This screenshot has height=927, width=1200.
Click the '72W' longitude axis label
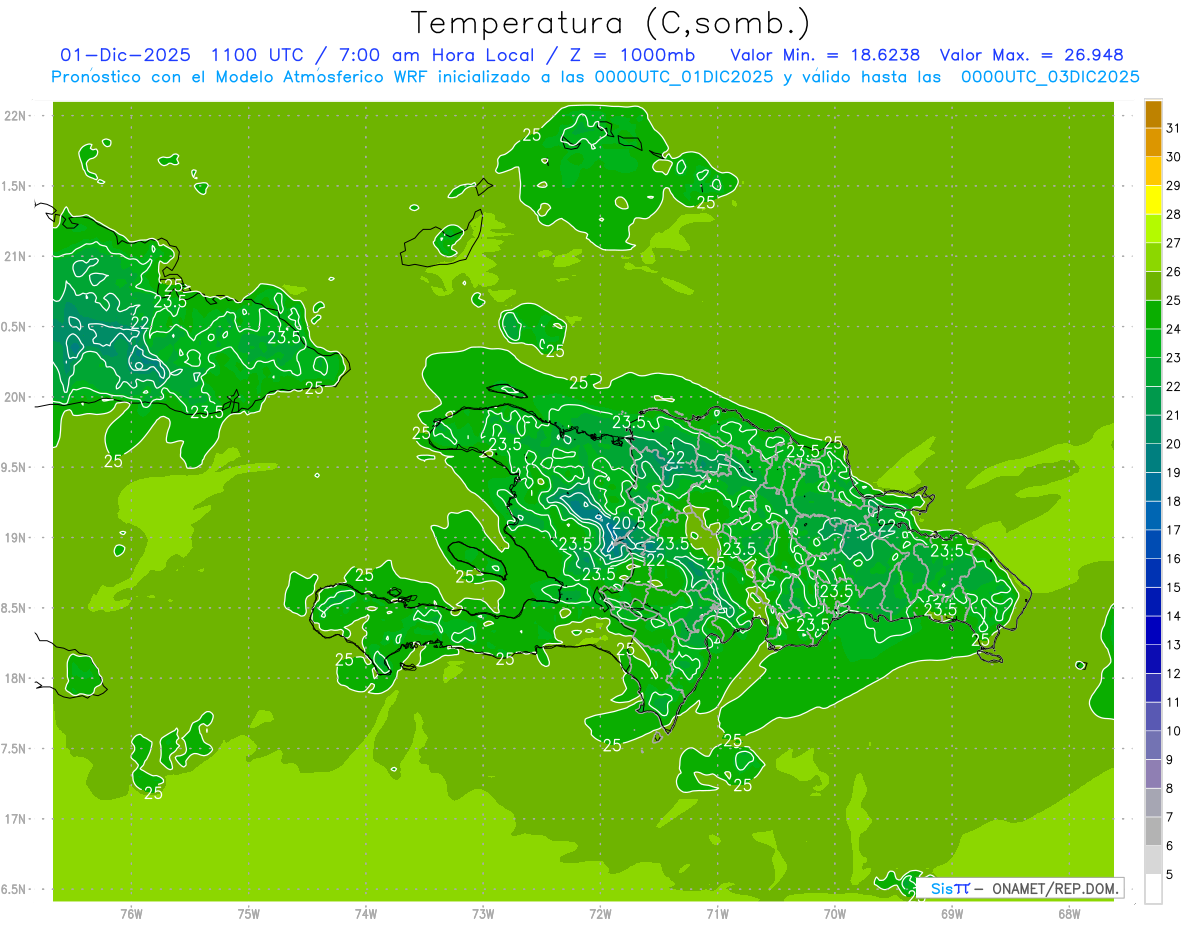(x=600, y=914)
